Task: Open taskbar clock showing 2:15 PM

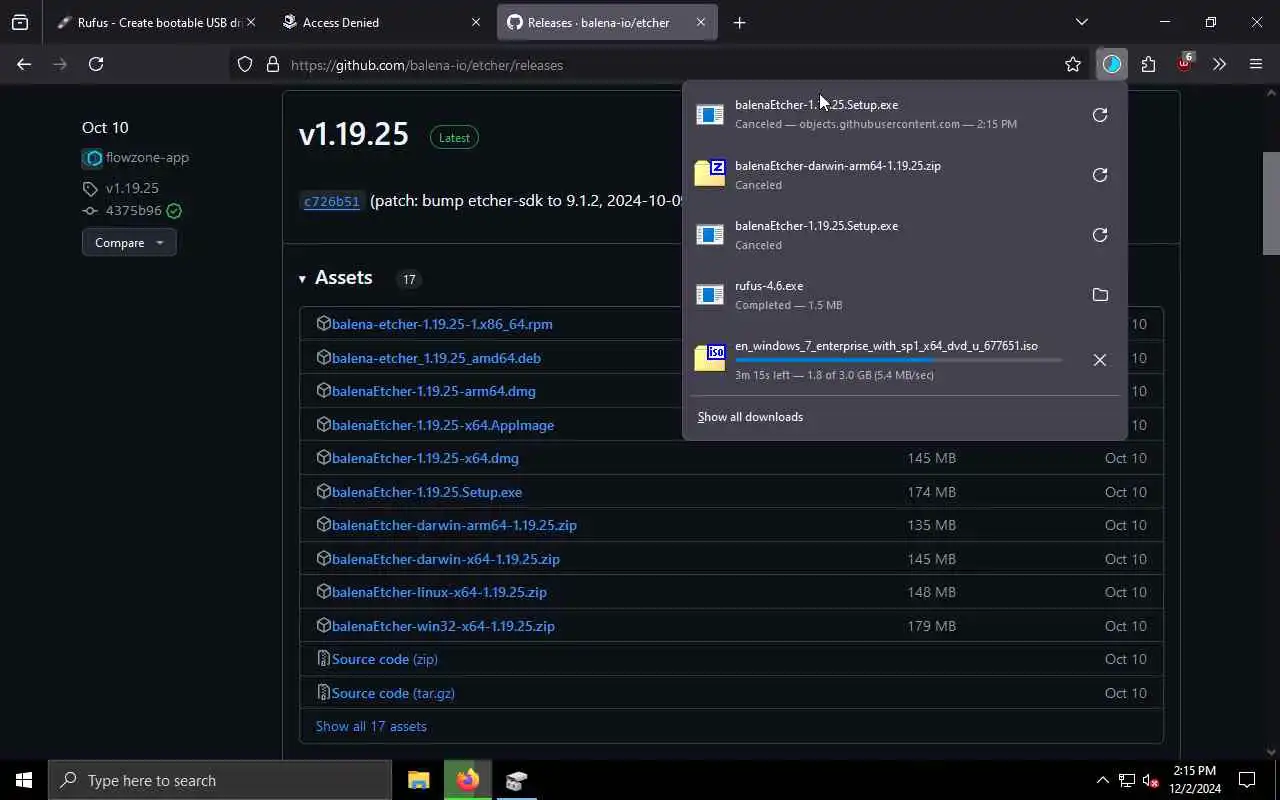Action: pyautogui.click(x=1195, y=780)
